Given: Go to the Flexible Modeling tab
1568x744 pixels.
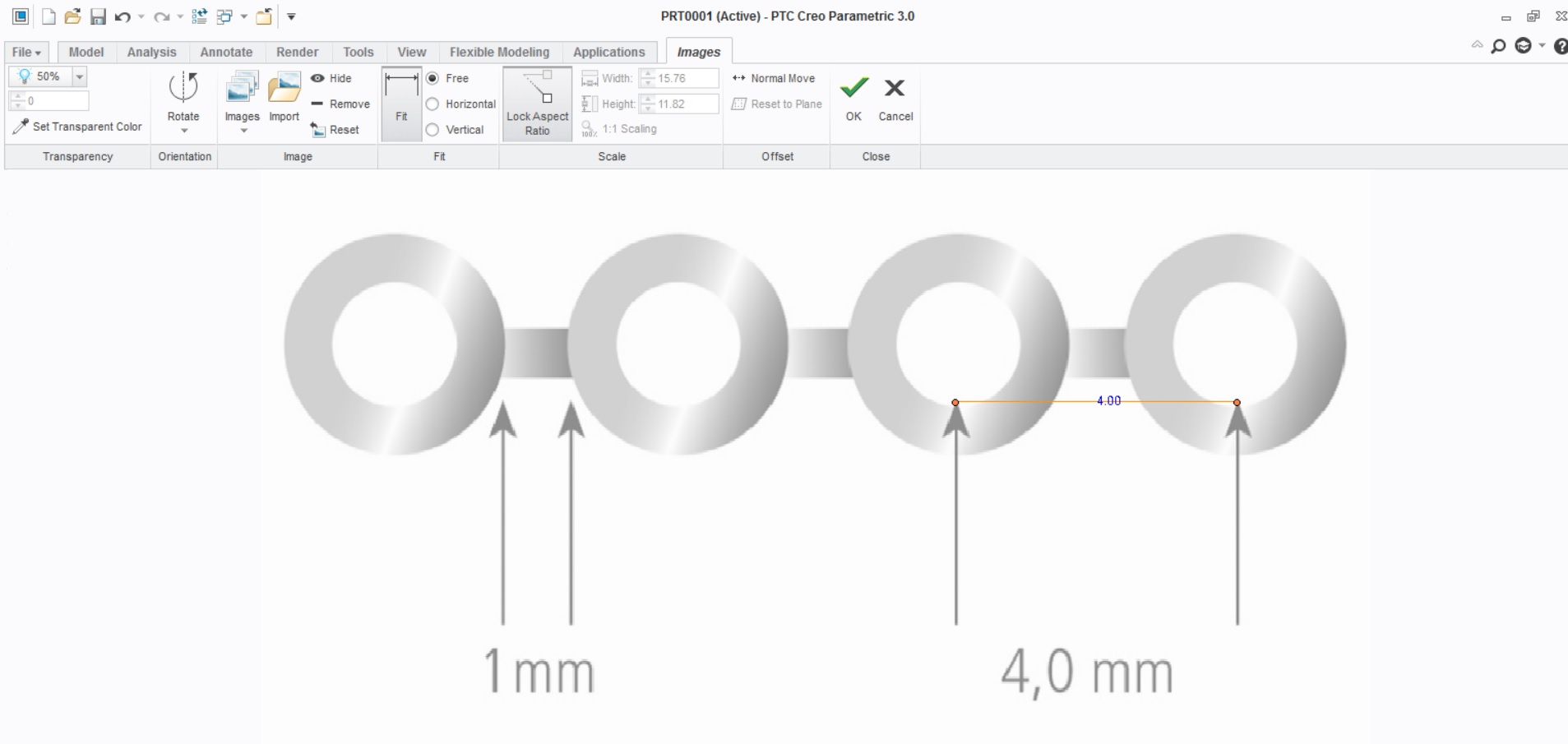Looking at the screenshot, I should (500, 52).
